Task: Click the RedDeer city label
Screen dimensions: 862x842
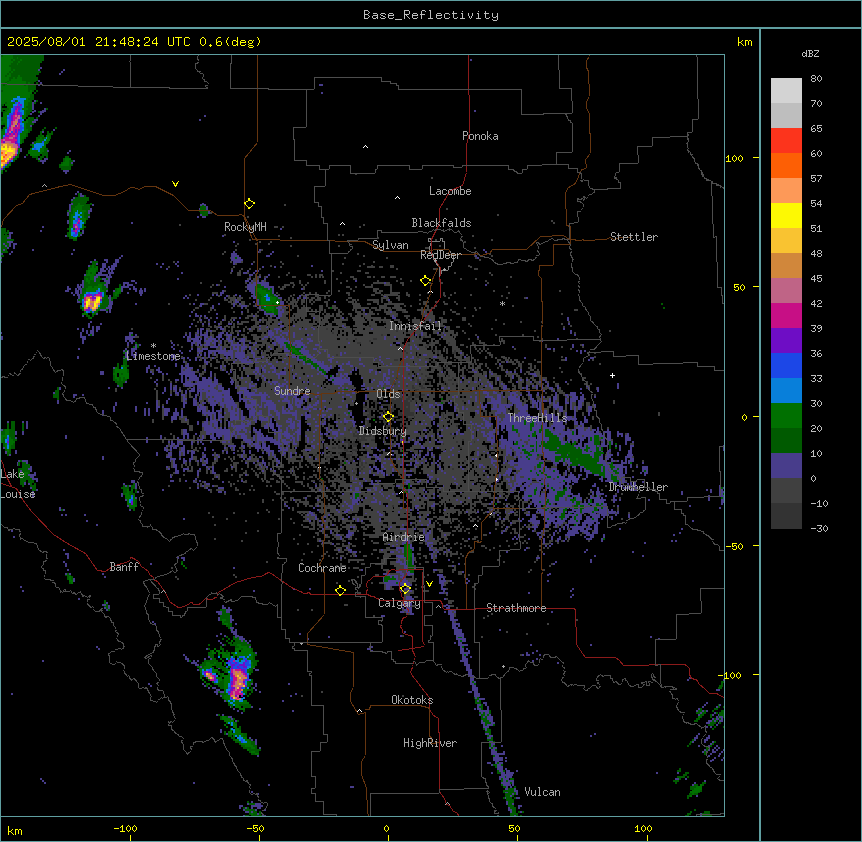Action: click(x=440, y=255)
